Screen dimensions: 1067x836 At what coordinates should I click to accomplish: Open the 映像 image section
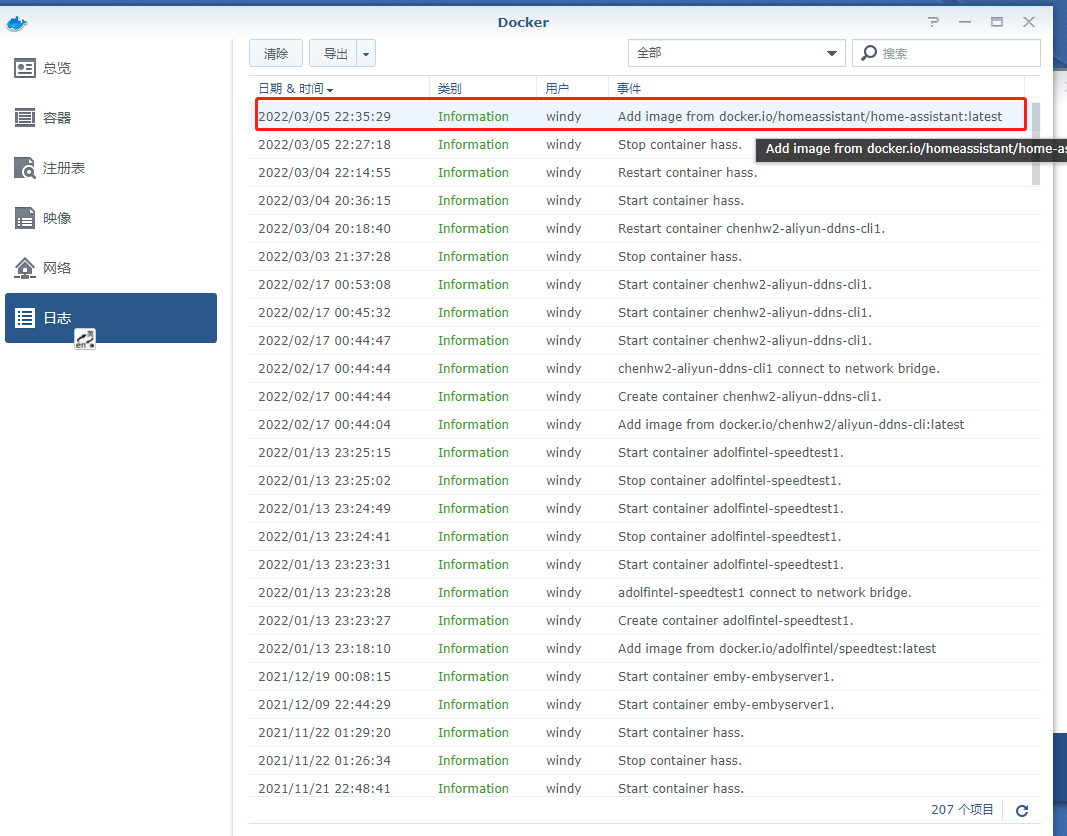point(111,218)
